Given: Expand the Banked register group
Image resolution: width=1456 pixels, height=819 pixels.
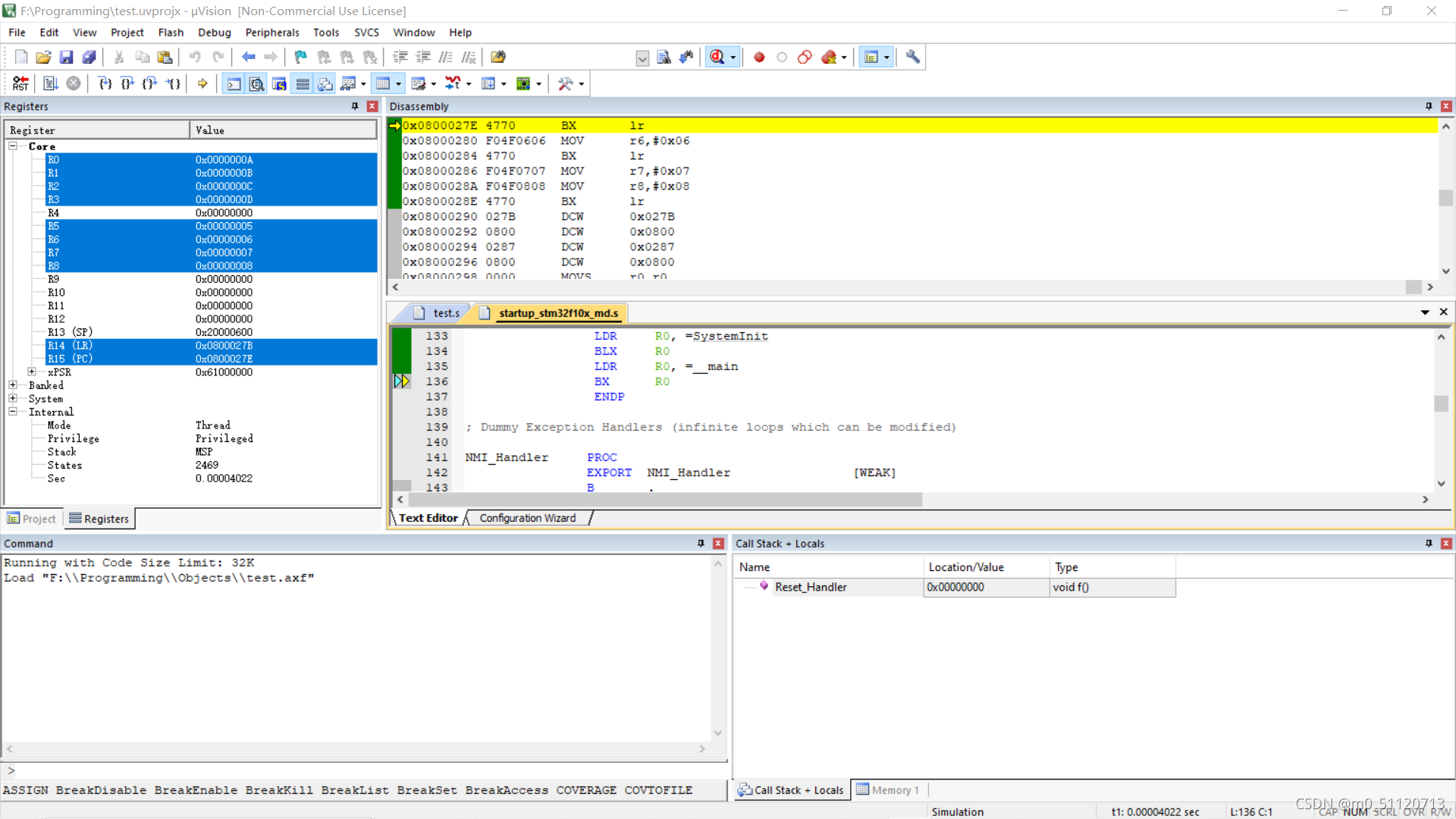Looking at the screenshot, I should click(x=13, y=385).
